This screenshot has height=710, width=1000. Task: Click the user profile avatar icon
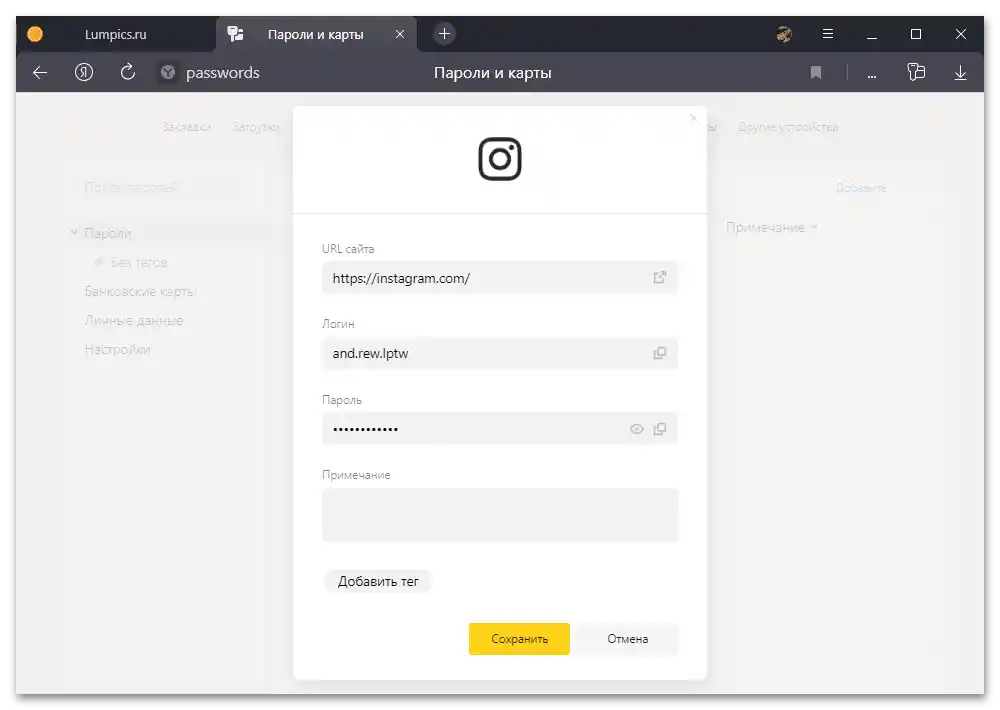click(x=784, y=34)
